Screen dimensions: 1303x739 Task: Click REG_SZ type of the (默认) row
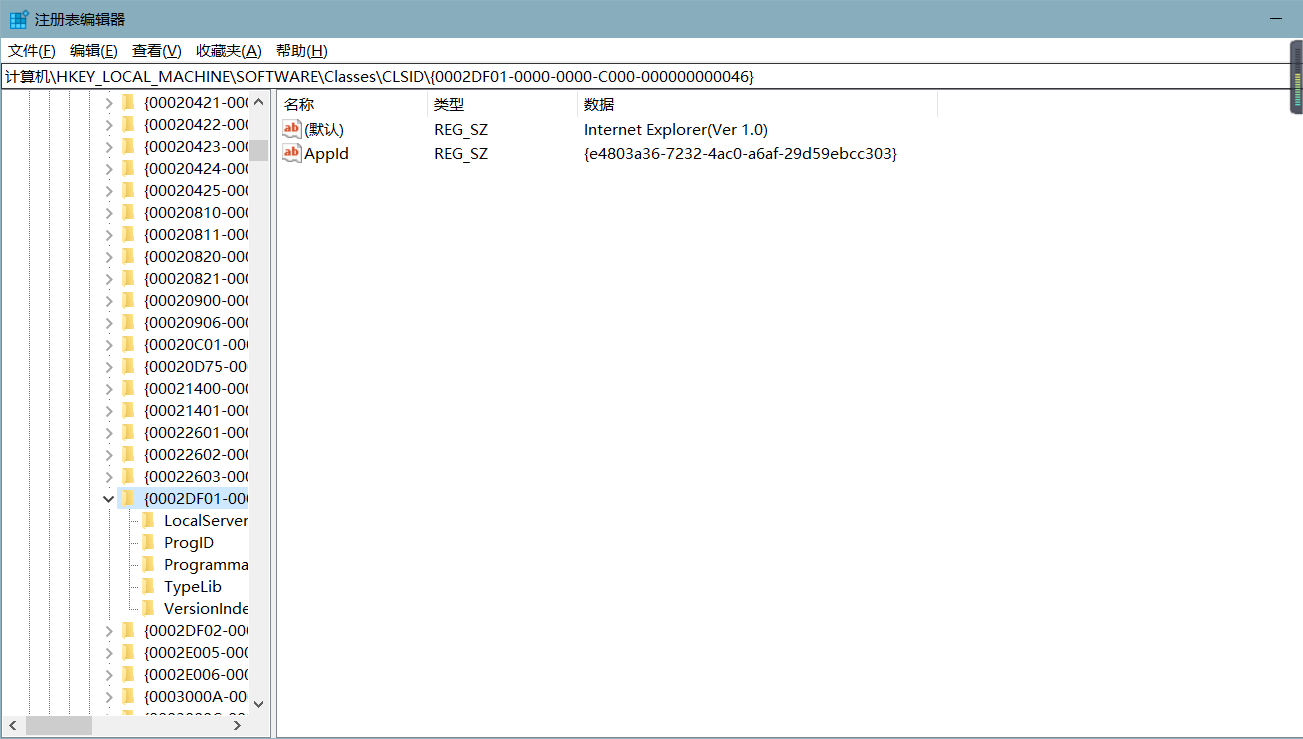point(461,130)
